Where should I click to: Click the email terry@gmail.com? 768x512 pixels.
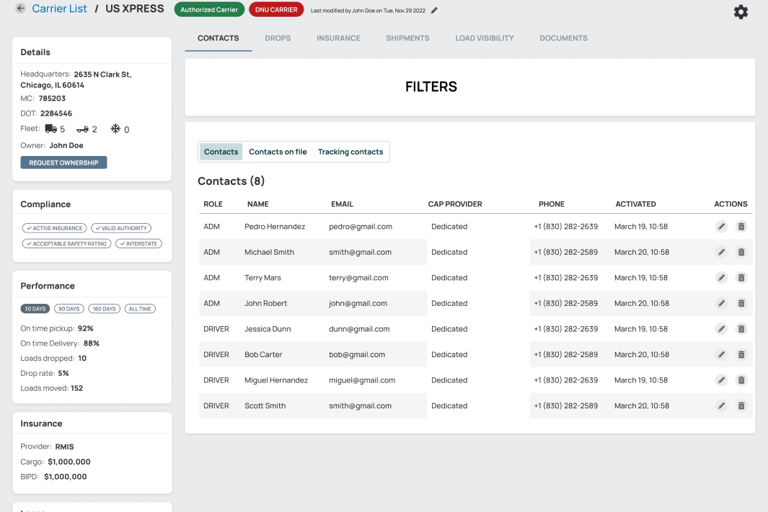[x=359, y=278]
